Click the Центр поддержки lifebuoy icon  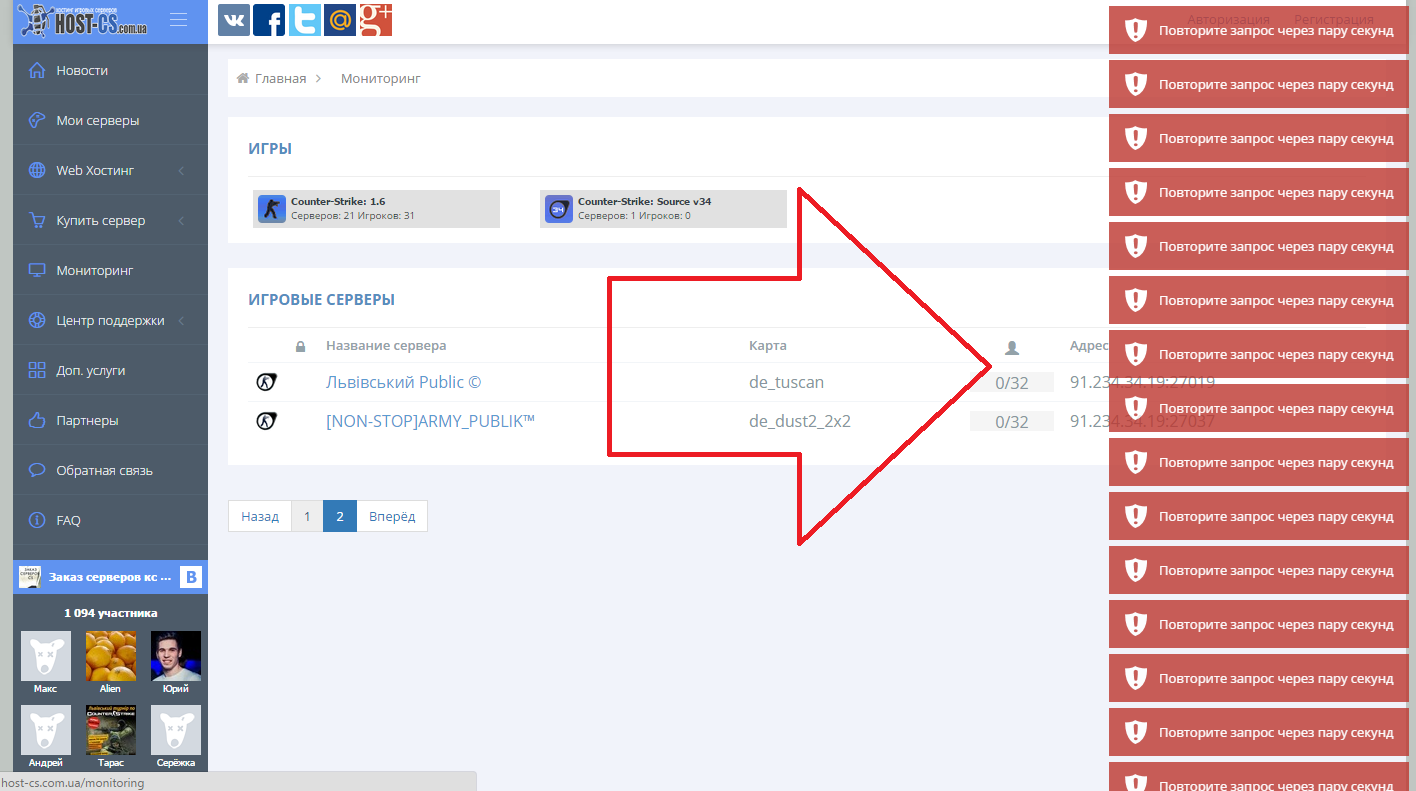37,320
